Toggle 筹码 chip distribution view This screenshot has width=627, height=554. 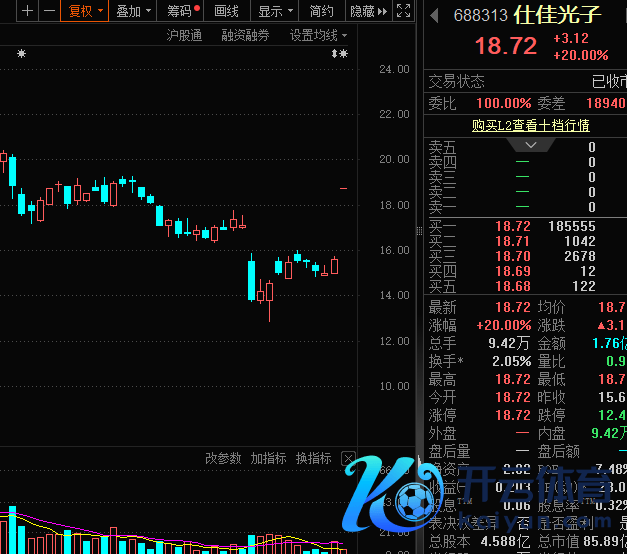coord(180,11)
